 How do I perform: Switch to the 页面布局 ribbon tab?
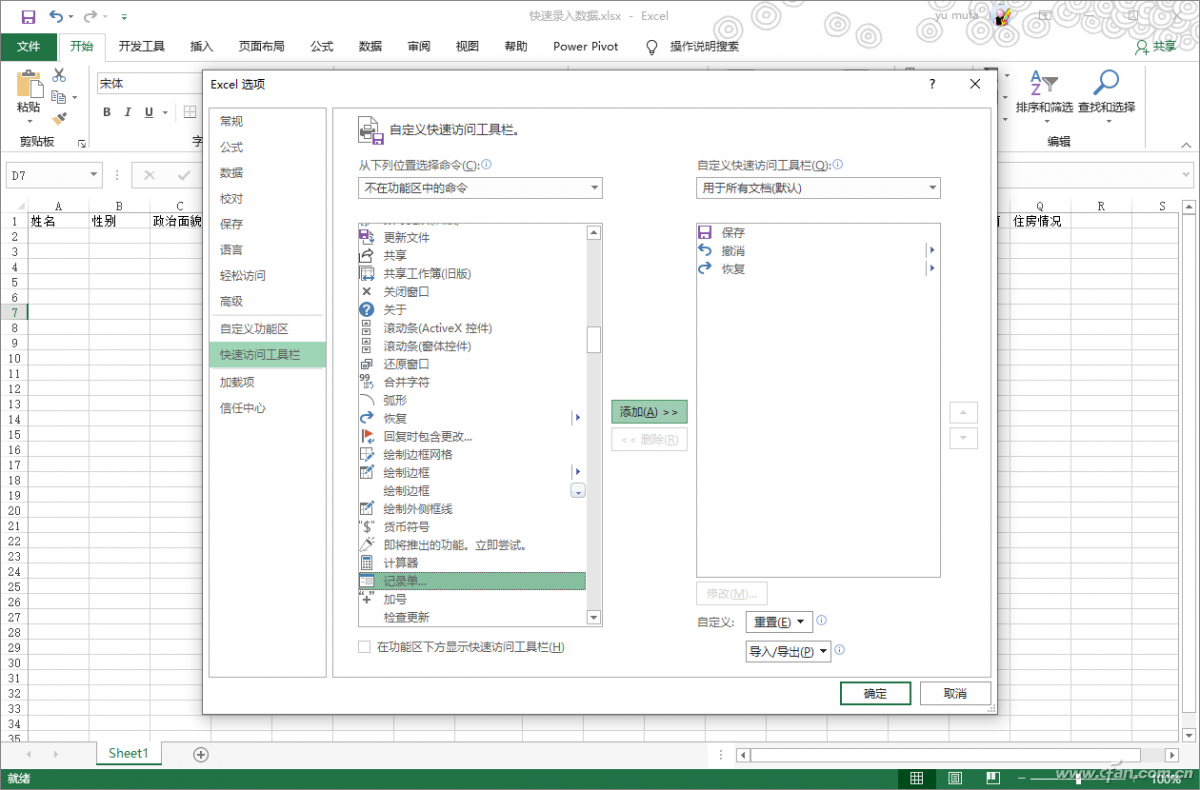261,46
